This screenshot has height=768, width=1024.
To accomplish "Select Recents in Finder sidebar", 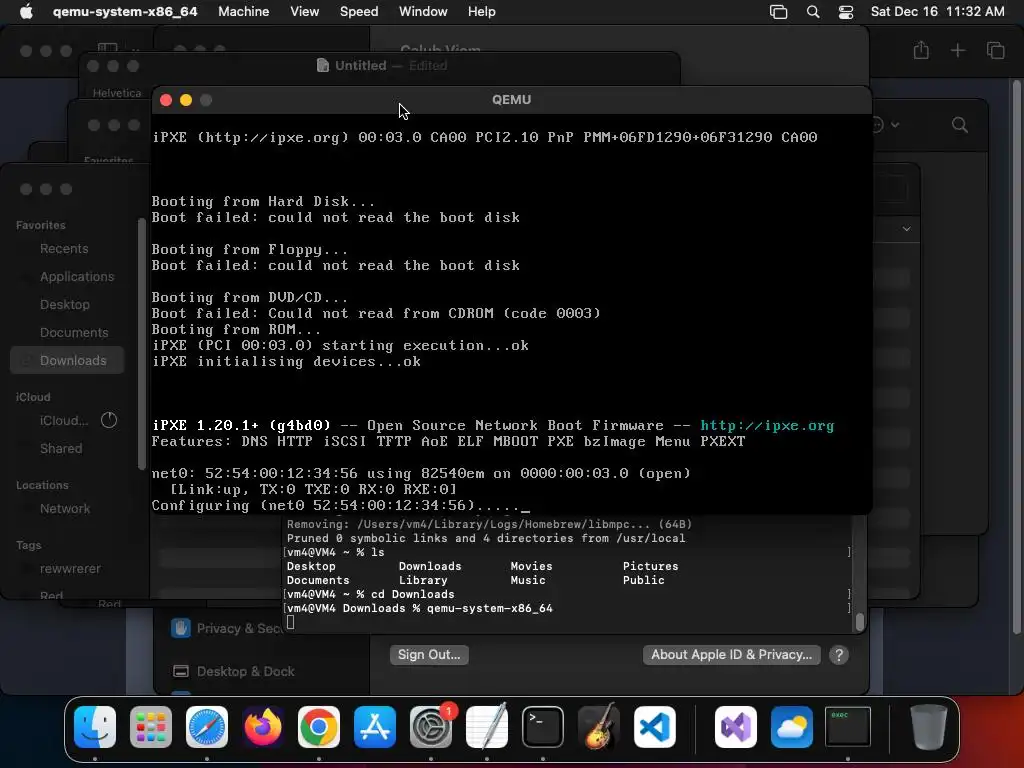I will coord(63,248).
